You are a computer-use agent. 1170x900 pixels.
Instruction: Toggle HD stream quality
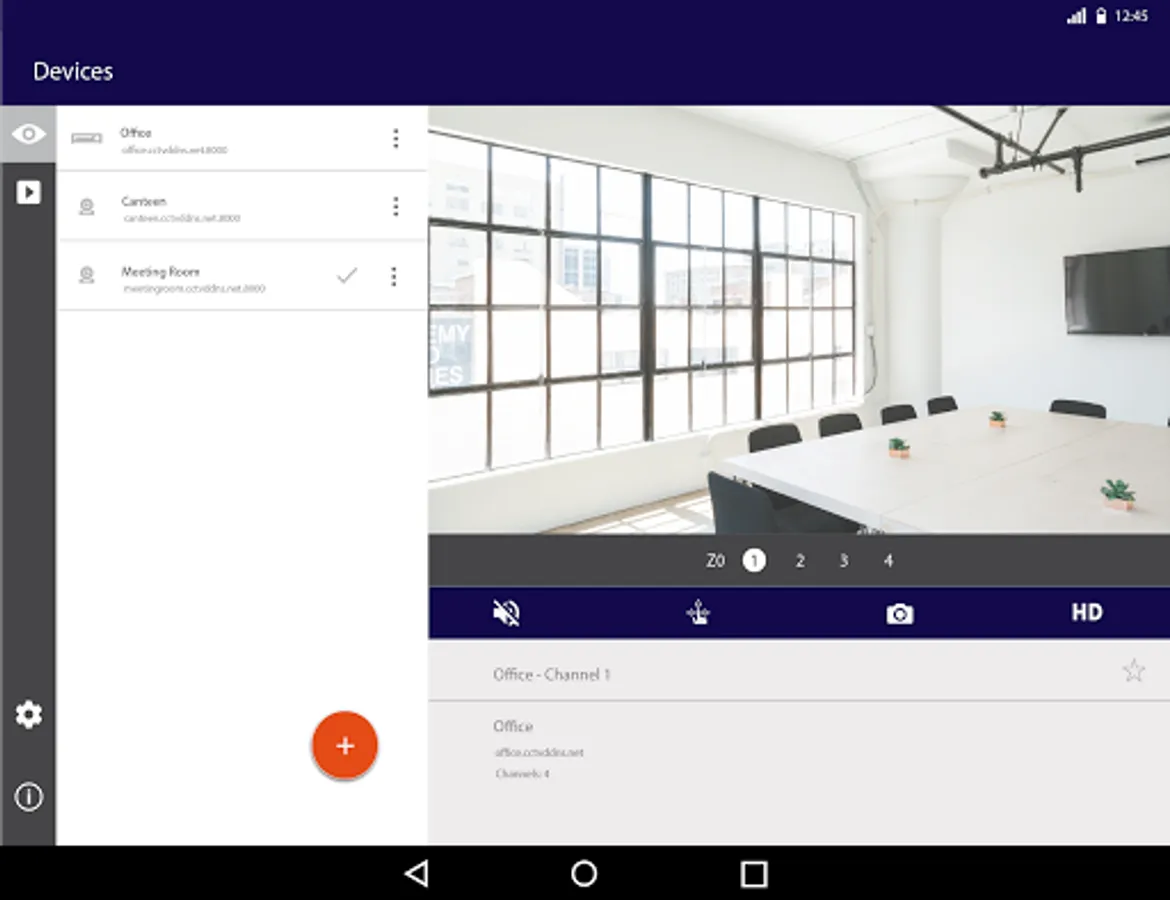1086,613
